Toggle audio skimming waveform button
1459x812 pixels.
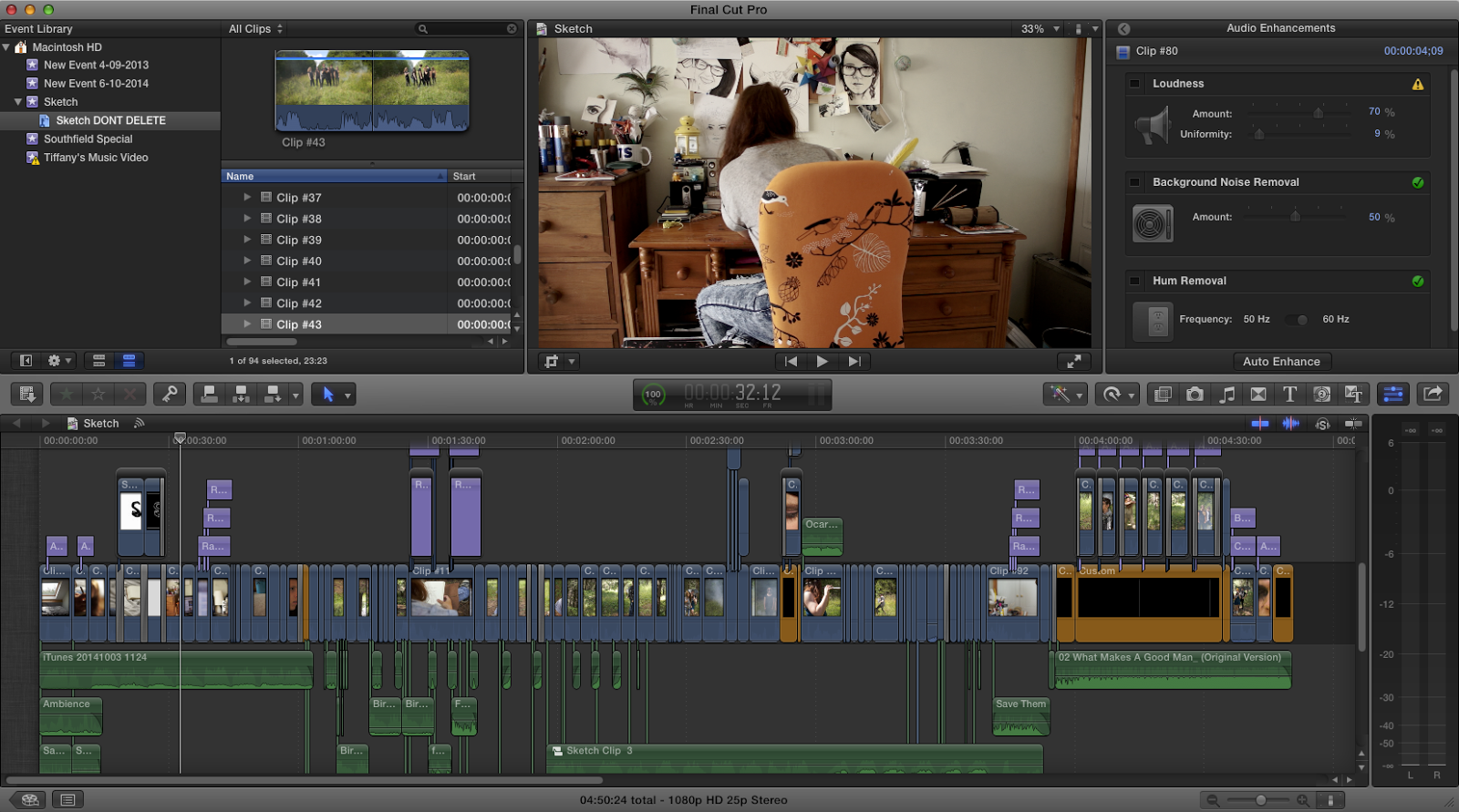click(x=1291, y=423)
